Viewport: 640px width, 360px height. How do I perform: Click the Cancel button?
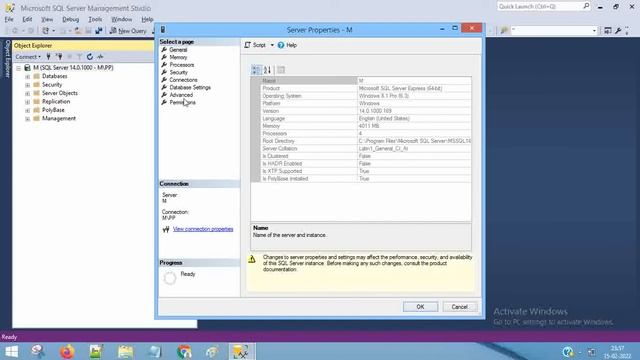pyautogui.click(x=460, y=307)
